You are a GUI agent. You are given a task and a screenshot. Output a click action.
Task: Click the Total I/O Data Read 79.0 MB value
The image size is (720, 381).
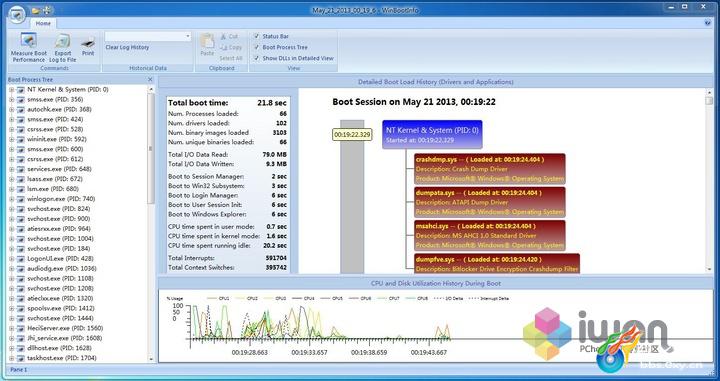click(275, 155)
